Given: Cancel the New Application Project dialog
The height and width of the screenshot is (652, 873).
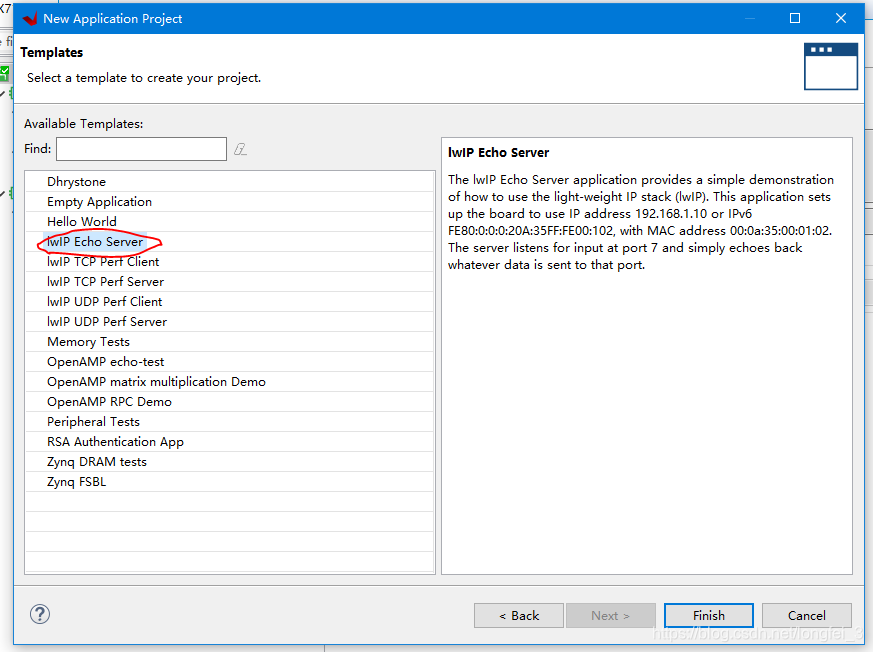Looking at the screenshot, I should point(807,616).
